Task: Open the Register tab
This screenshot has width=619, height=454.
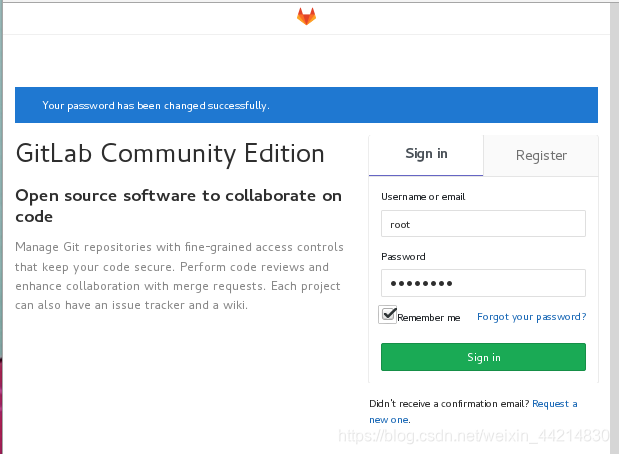Action: (541, 156)
